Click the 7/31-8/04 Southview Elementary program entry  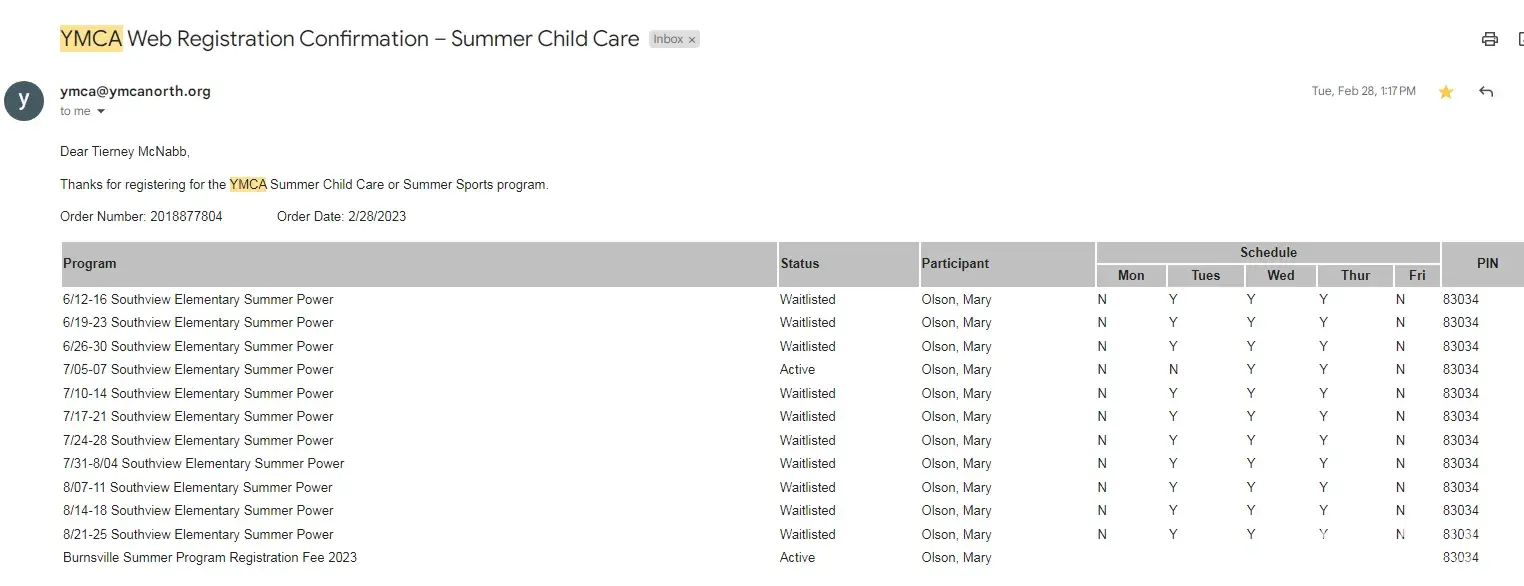coord(203,464)
